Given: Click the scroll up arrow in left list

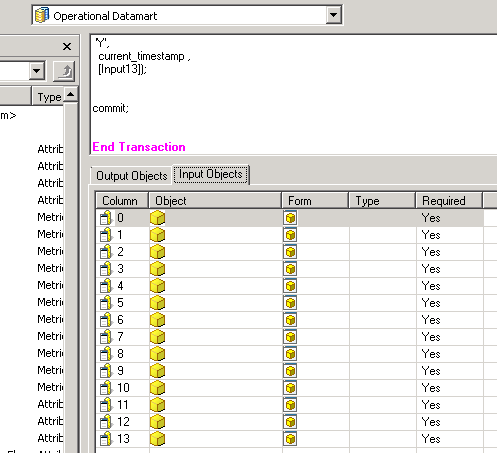Looking at the screenshot, I should (70, 95).
